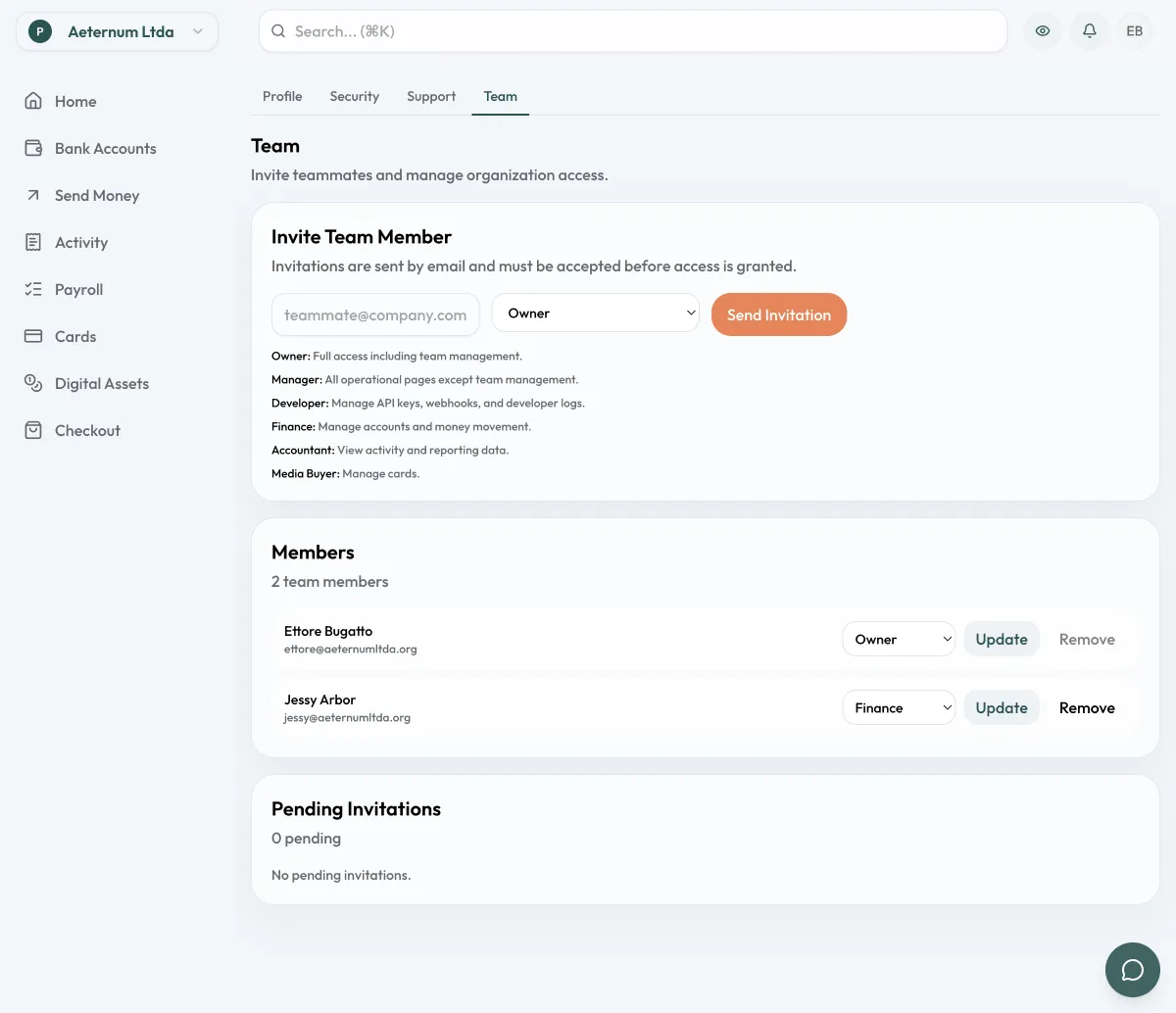Open the Home sidebar icon
This screenshot has width=1176, height=1013.
point(33,101)
